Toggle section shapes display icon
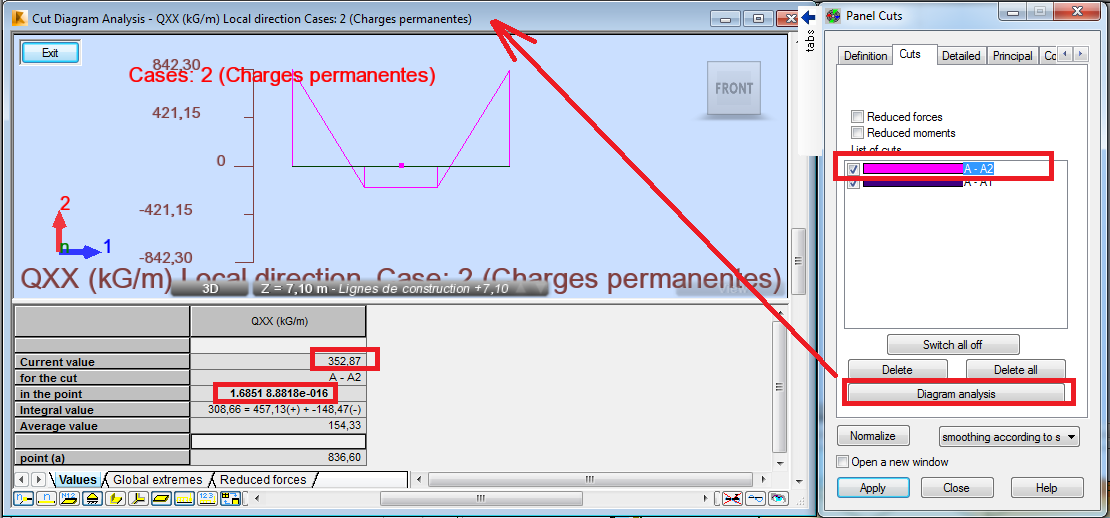 [x=115, y=498]
